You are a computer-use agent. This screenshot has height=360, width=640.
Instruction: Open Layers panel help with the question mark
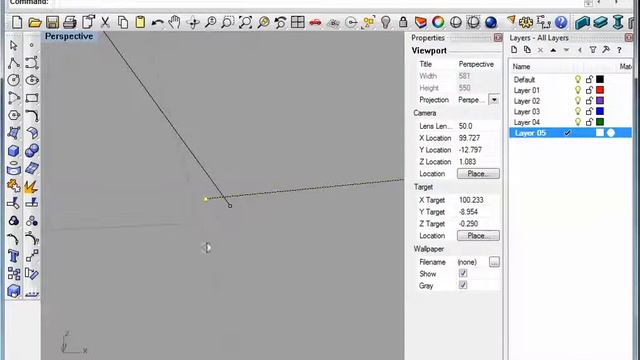pos(619,50)
